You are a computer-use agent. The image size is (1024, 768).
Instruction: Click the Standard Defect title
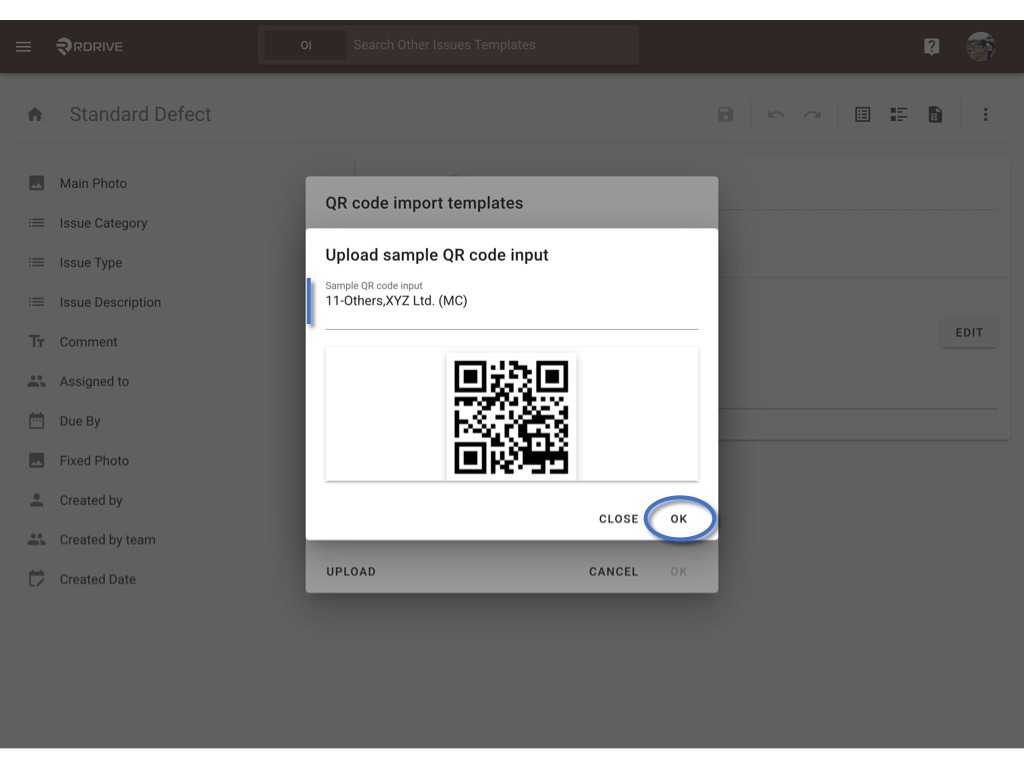click(140, 114)
